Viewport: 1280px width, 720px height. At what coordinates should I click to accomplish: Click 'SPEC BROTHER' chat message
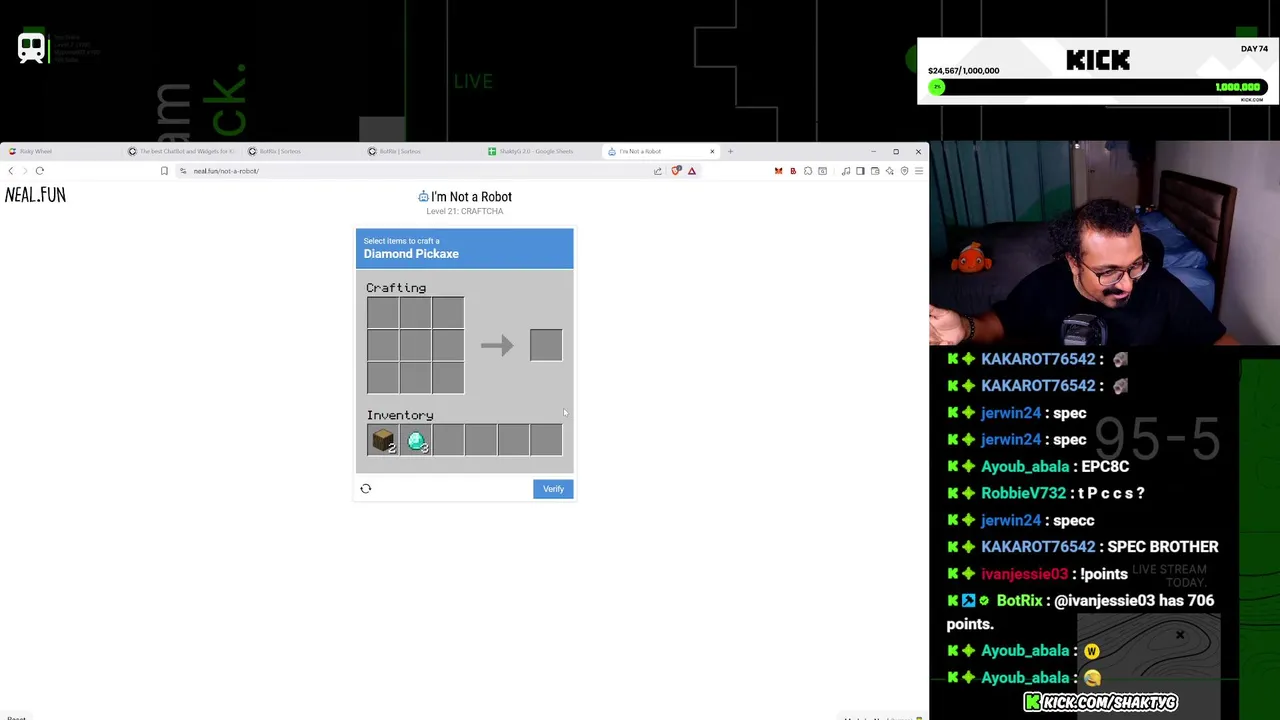coord(1162,547)
